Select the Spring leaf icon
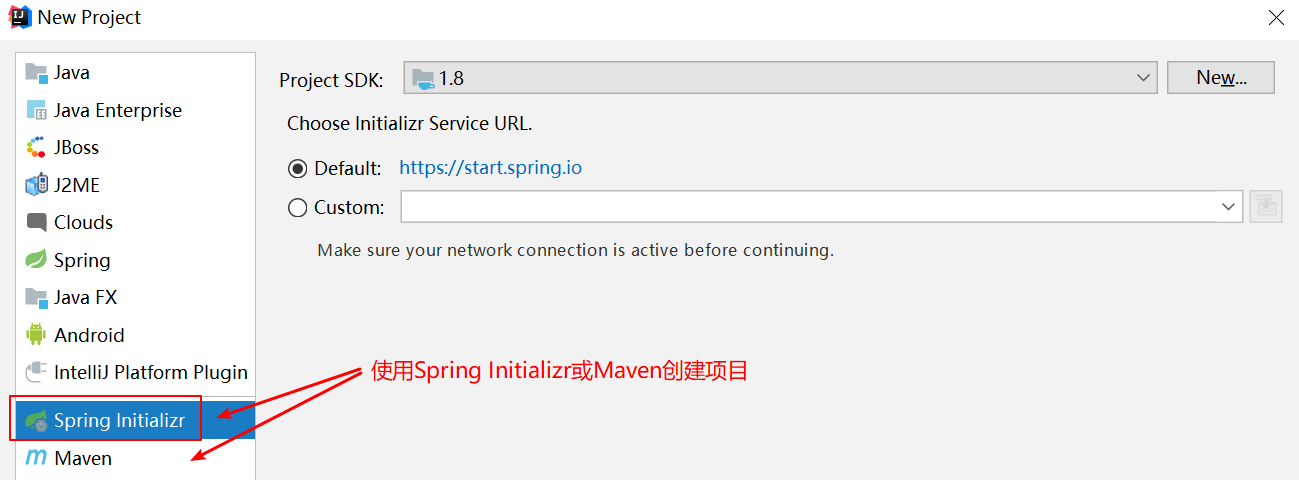The image size is (1299, 480). click(x=37, y=260)
